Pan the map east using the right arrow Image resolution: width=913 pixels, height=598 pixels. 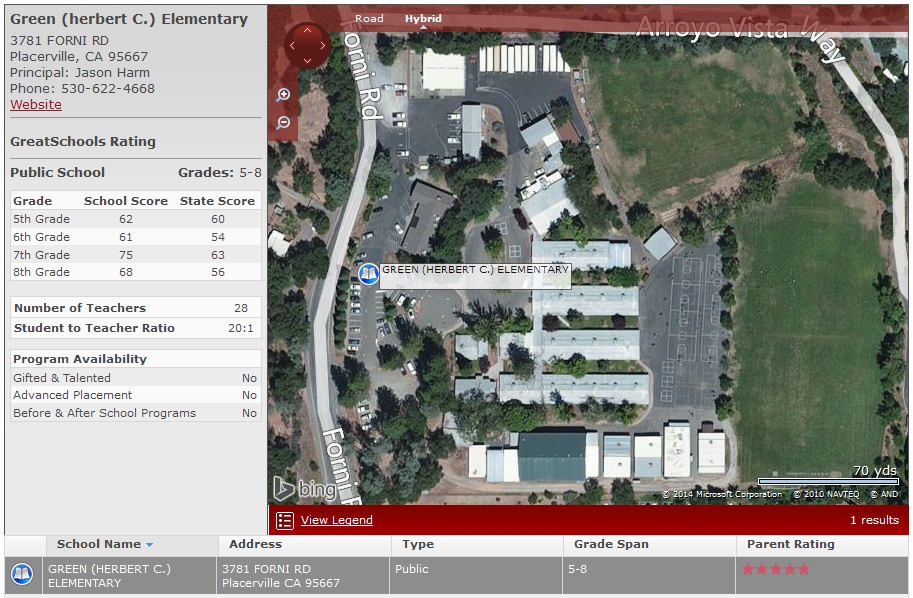tap(321, 45)
